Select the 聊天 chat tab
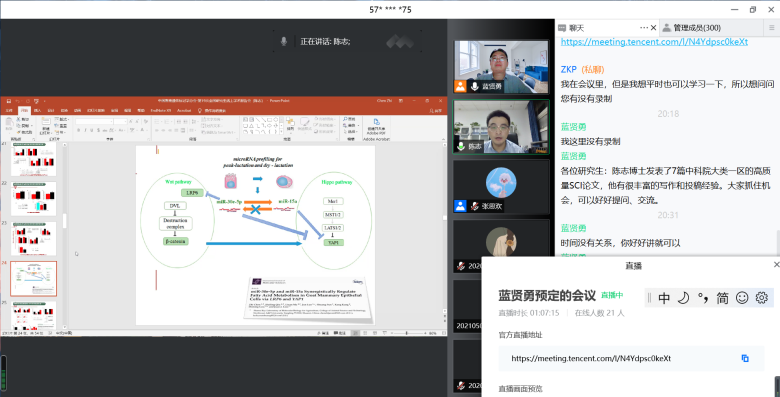Viewport: 780px width, 397px height. [576, 28]
